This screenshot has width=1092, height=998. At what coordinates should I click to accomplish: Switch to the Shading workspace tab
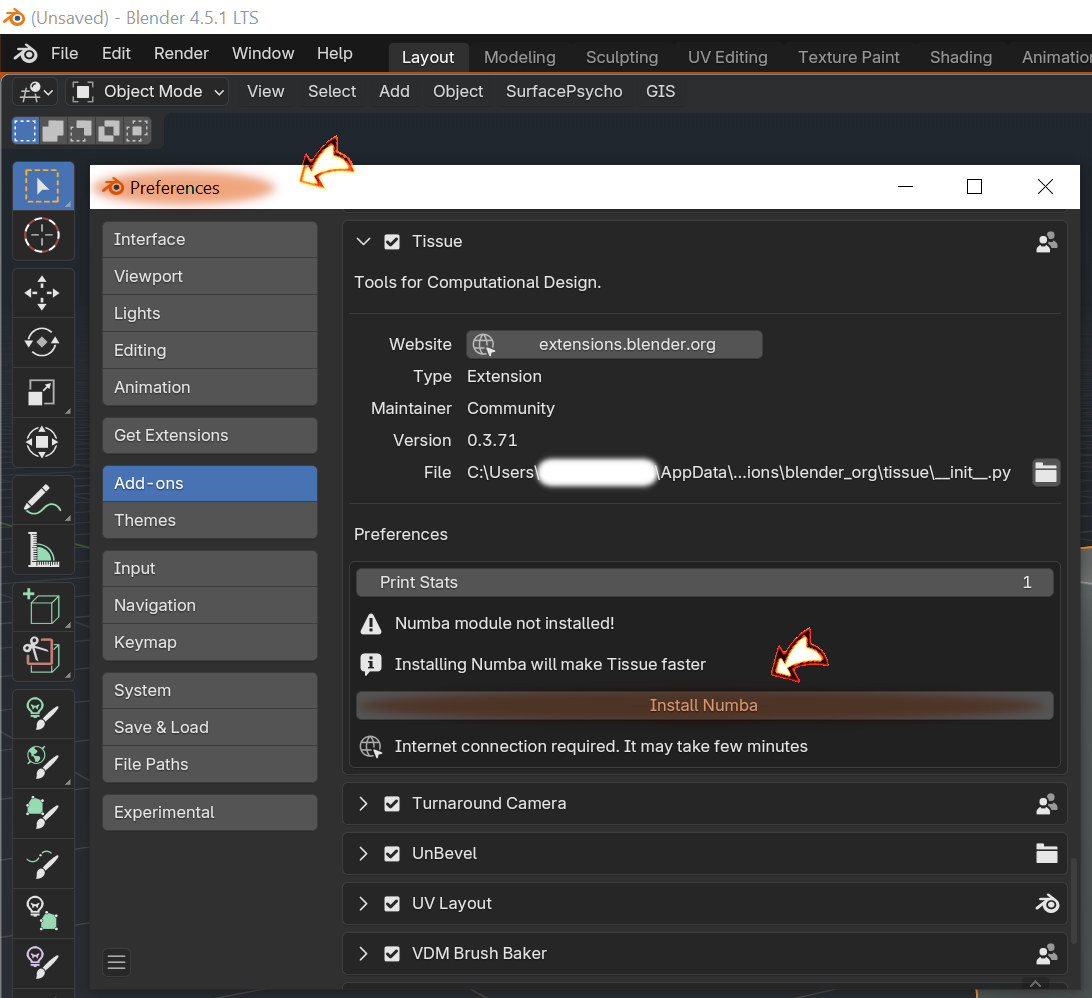point(960,57)
